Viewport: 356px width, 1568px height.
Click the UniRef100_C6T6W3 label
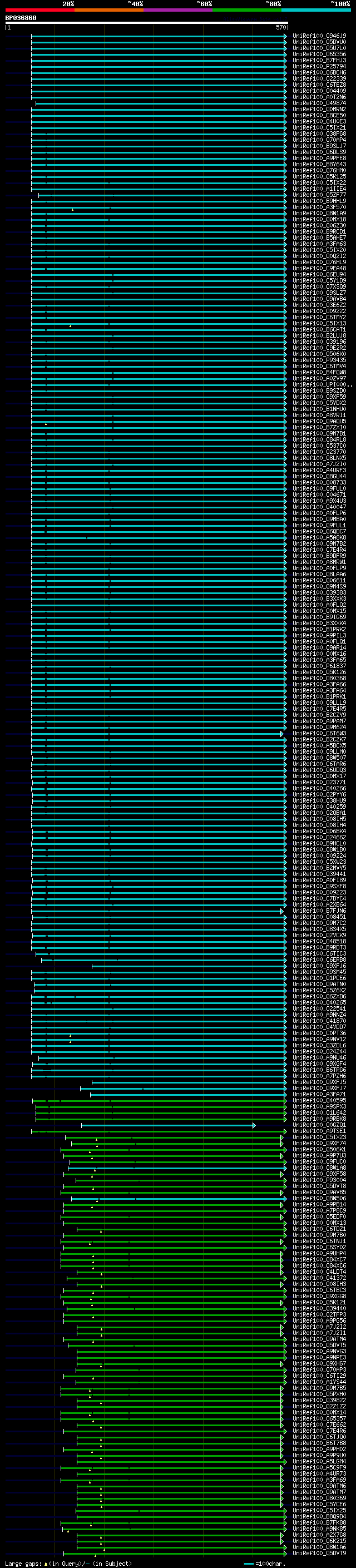pyautogui.click(x=319, y=734)
